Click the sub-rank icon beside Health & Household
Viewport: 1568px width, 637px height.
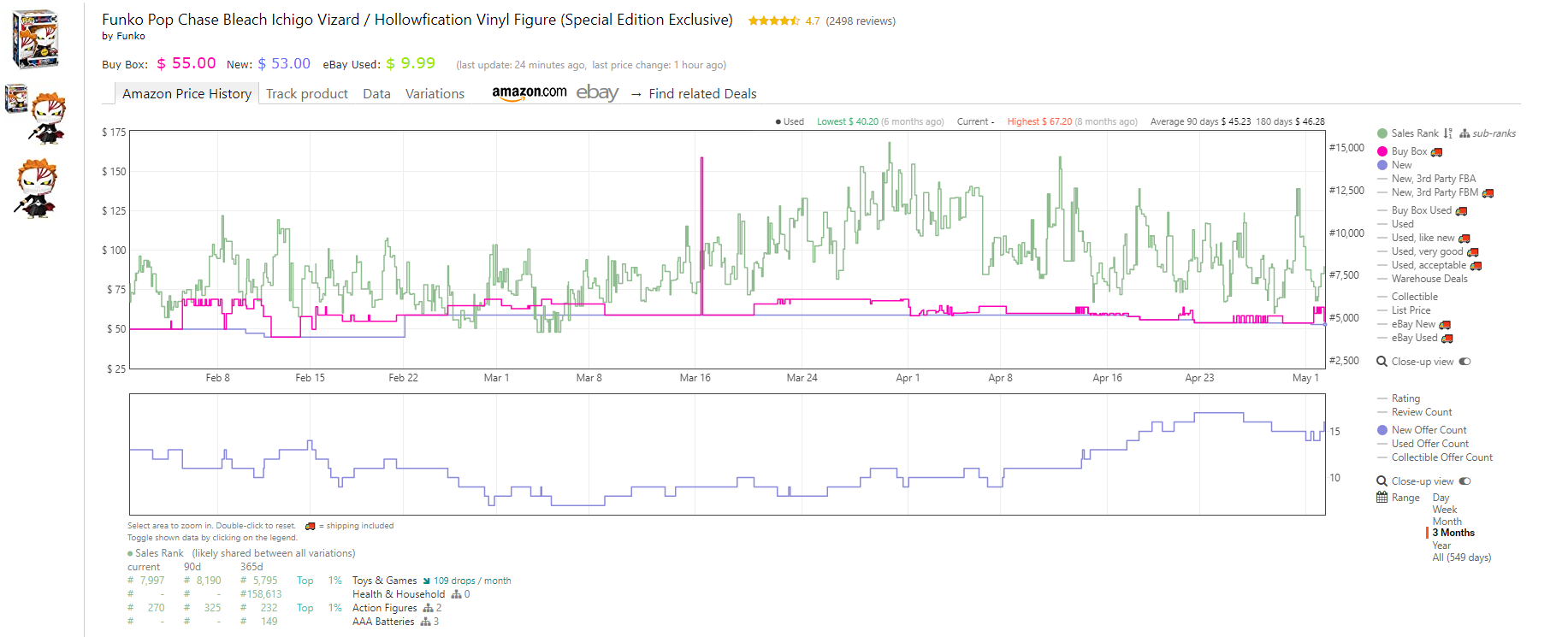click(x=456, y=594)
